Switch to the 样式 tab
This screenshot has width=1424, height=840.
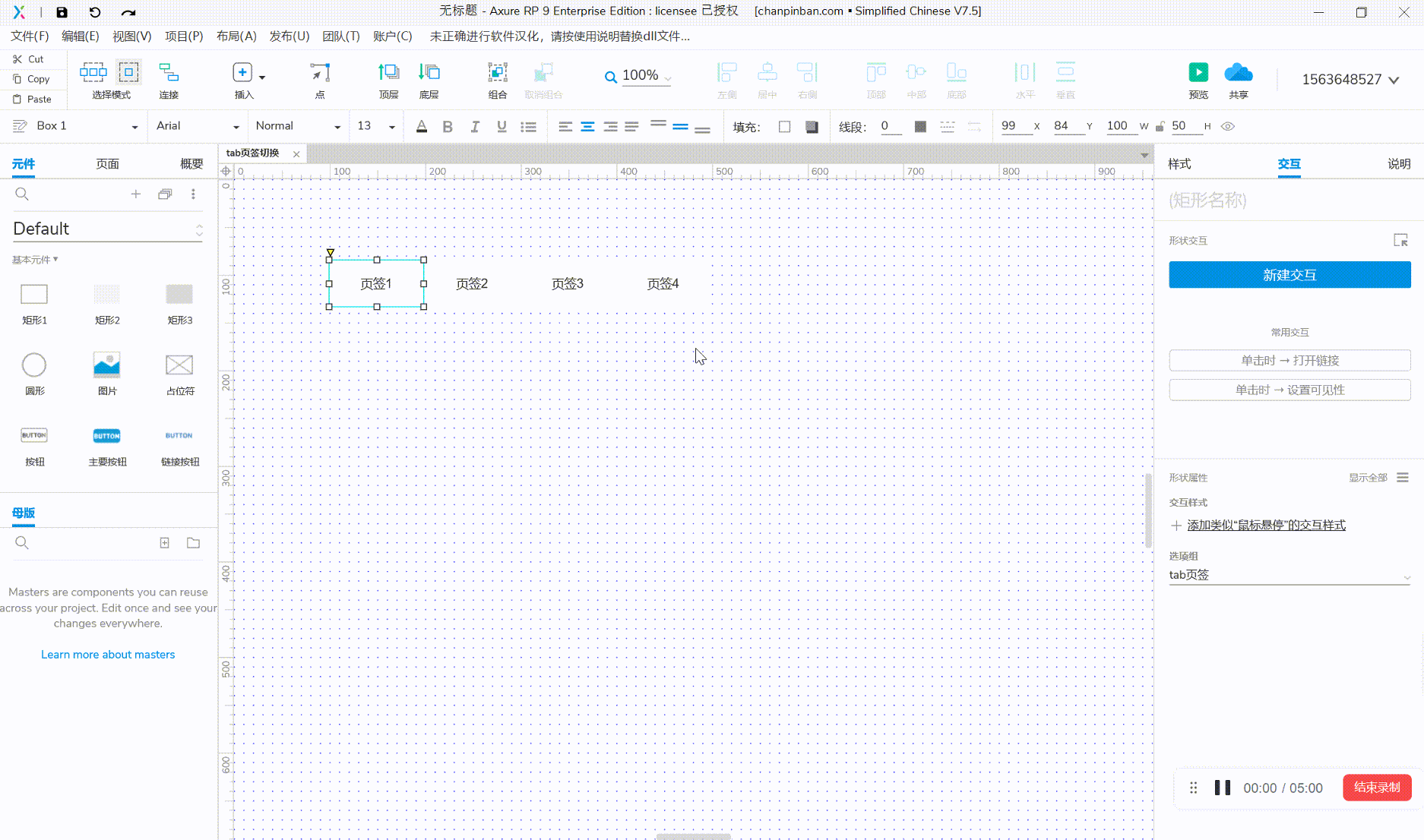coord(1179,164)
